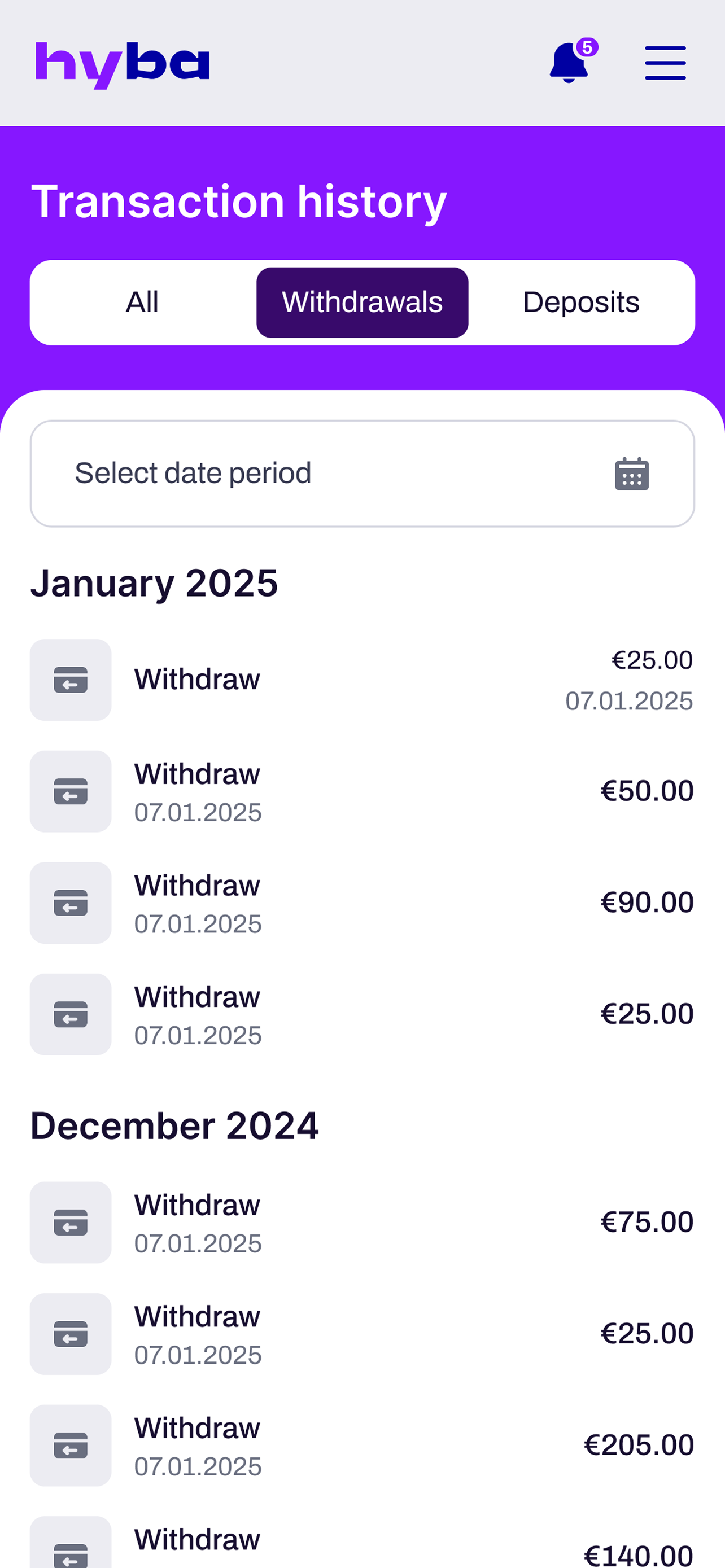This screenshot has height=1568, width=725.
Task: Switch to the Deposits tab
Action: click(582, 303)
